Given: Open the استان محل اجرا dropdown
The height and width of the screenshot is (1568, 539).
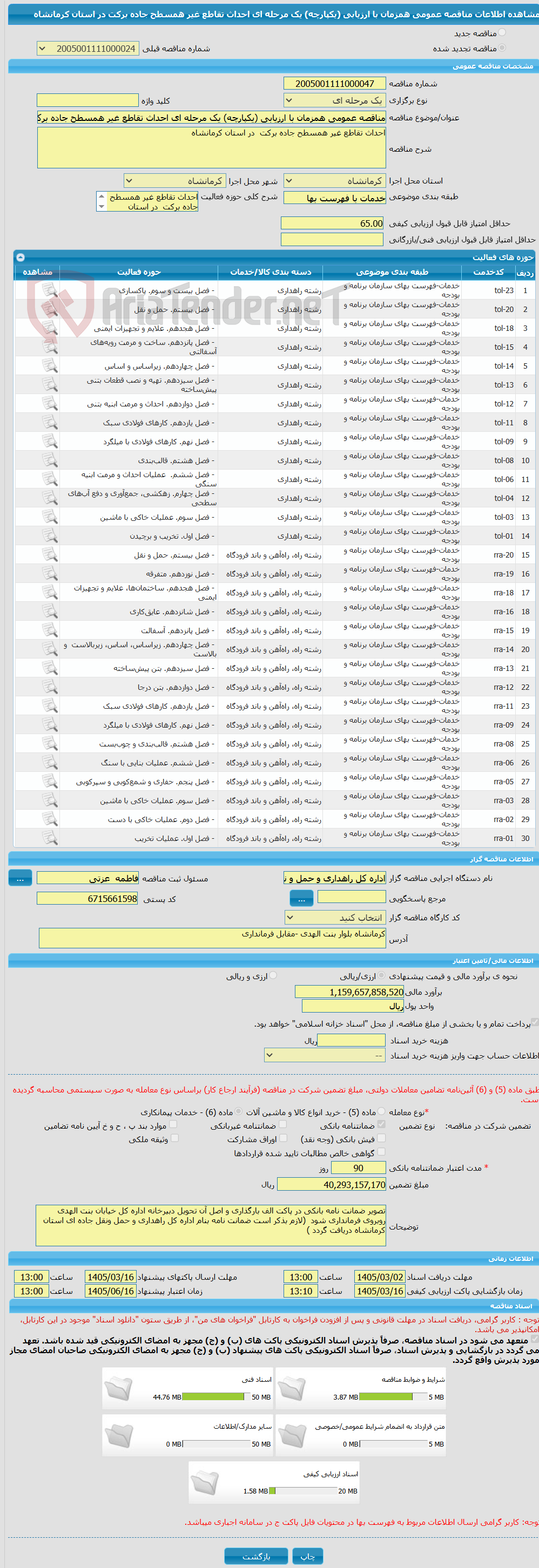Looking at the screenshot, I should tap(334, 181).
